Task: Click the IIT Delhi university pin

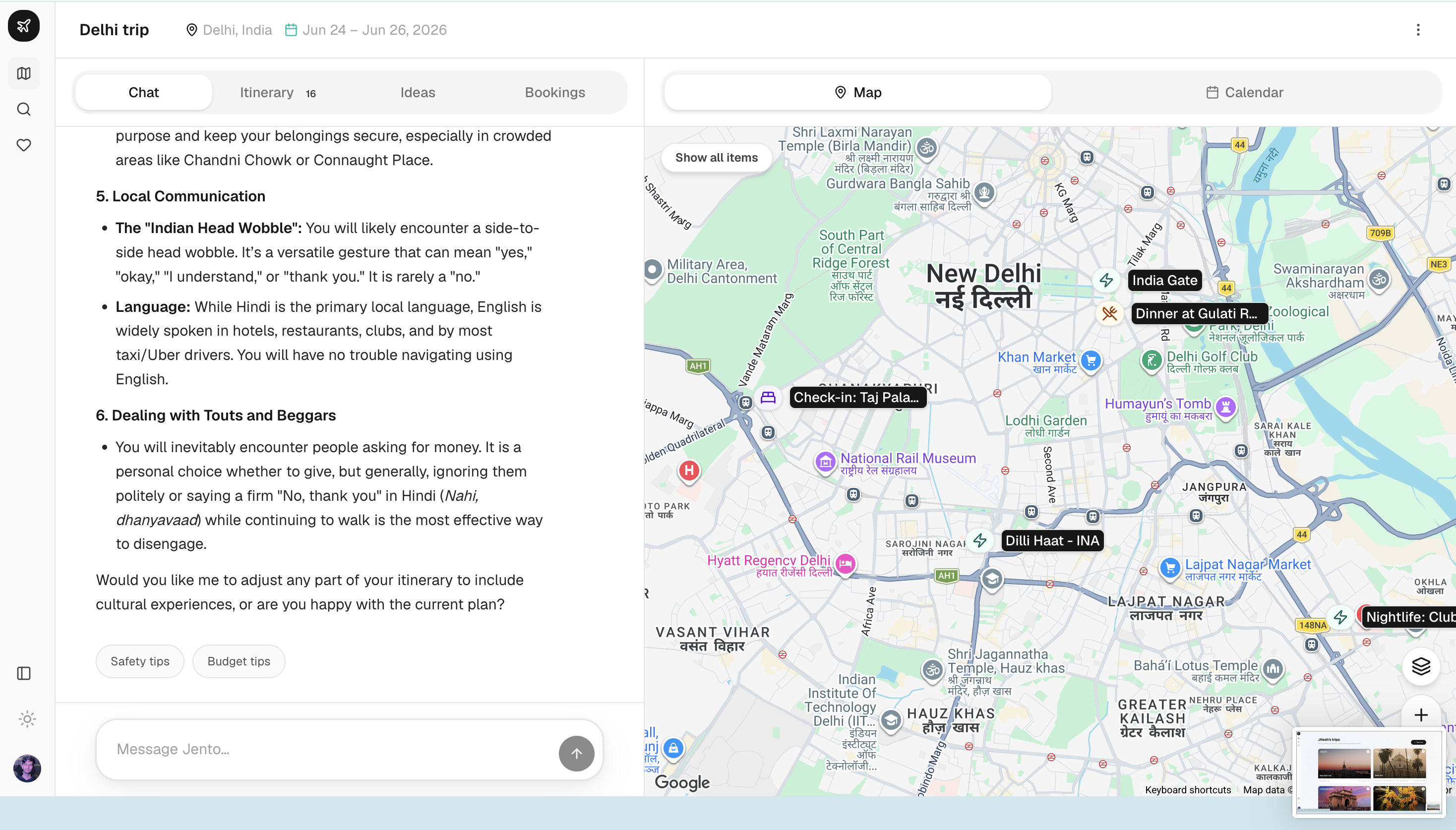Action: point(891,720)
